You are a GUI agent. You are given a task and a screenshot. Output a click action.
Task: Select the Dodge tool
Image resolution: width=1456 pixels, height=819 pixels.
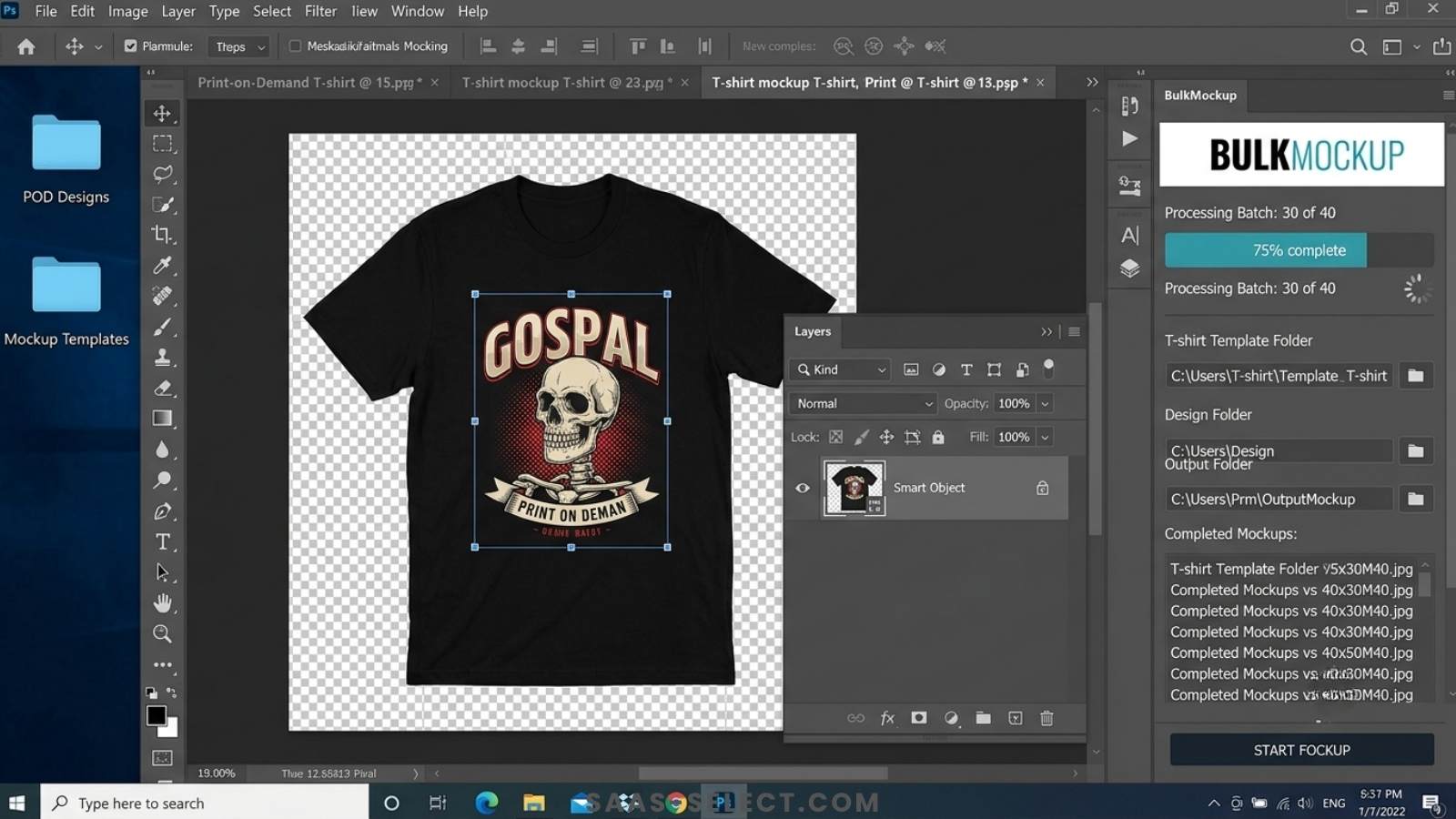(x=162, y=480)
